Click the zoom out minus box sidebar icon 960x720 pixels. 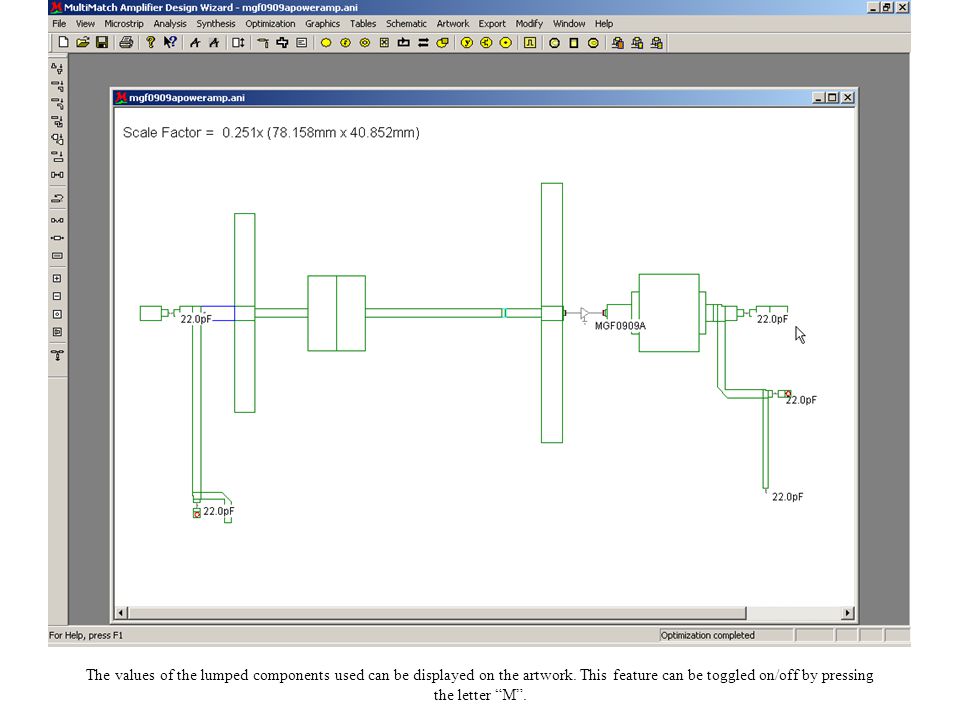(57, 296)
